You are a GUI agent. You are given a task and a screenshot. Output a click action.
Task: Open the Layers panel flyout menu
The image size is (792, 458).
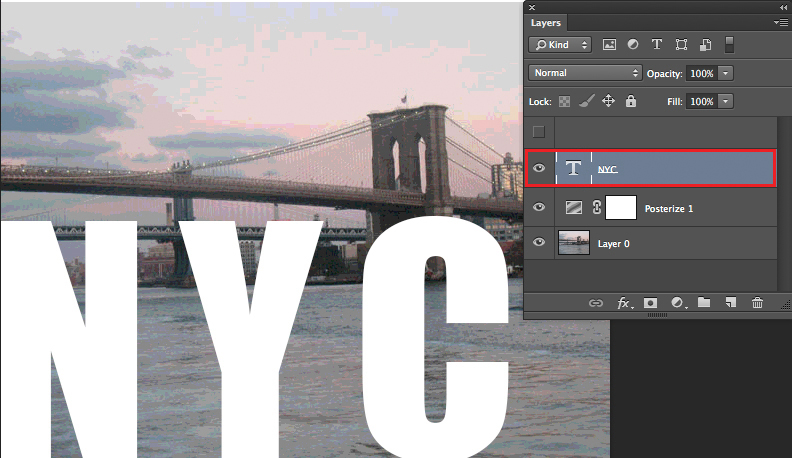coord(781,22)
